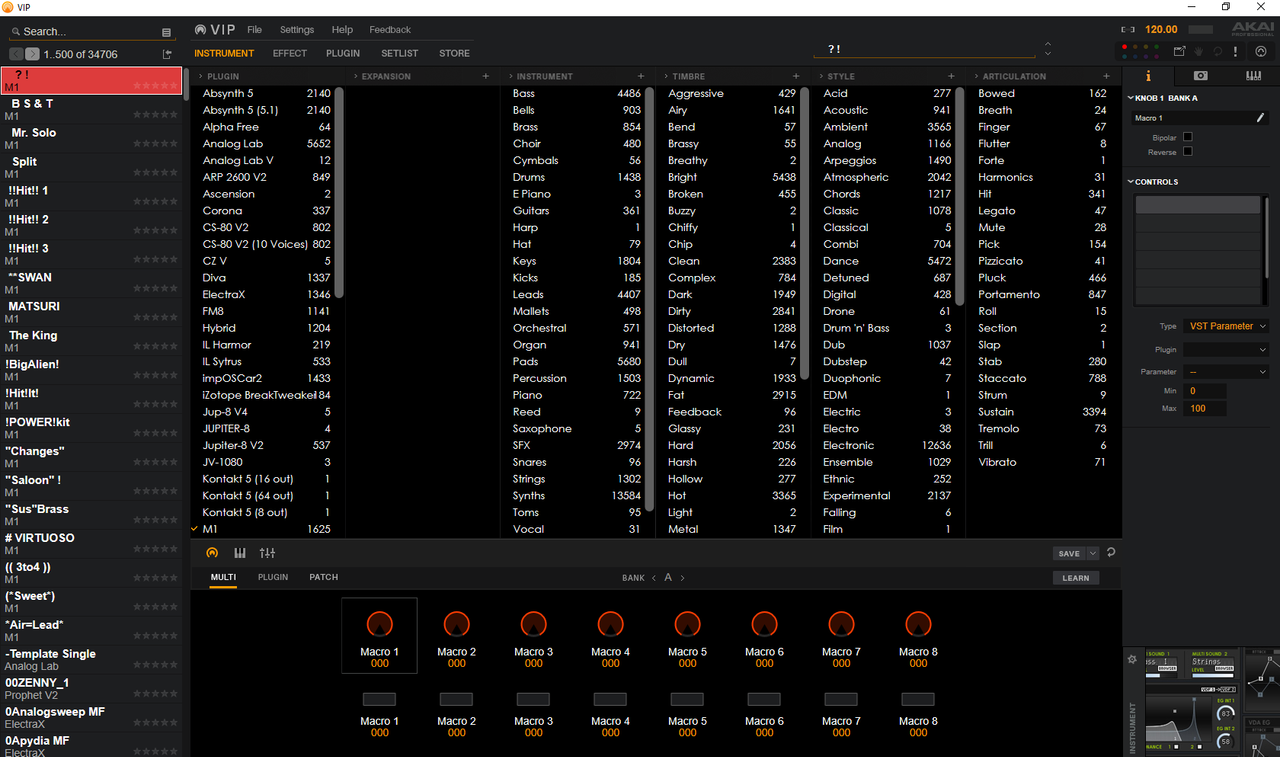
Task: Click the Macro 4 knob
Action: [610, 624]
